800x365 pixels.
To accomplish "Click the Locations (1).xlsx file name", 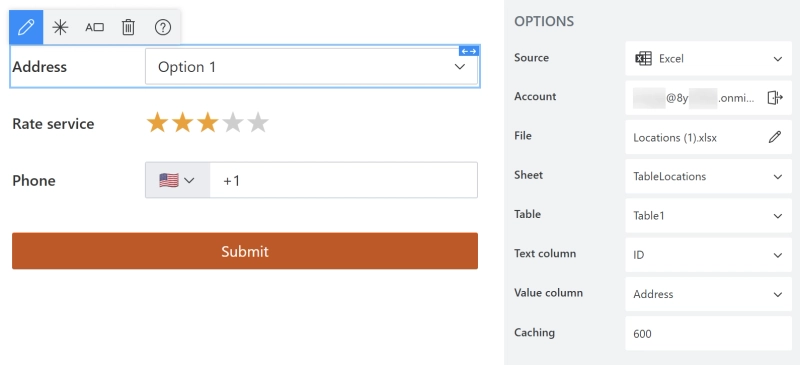I will pos(675,137).
